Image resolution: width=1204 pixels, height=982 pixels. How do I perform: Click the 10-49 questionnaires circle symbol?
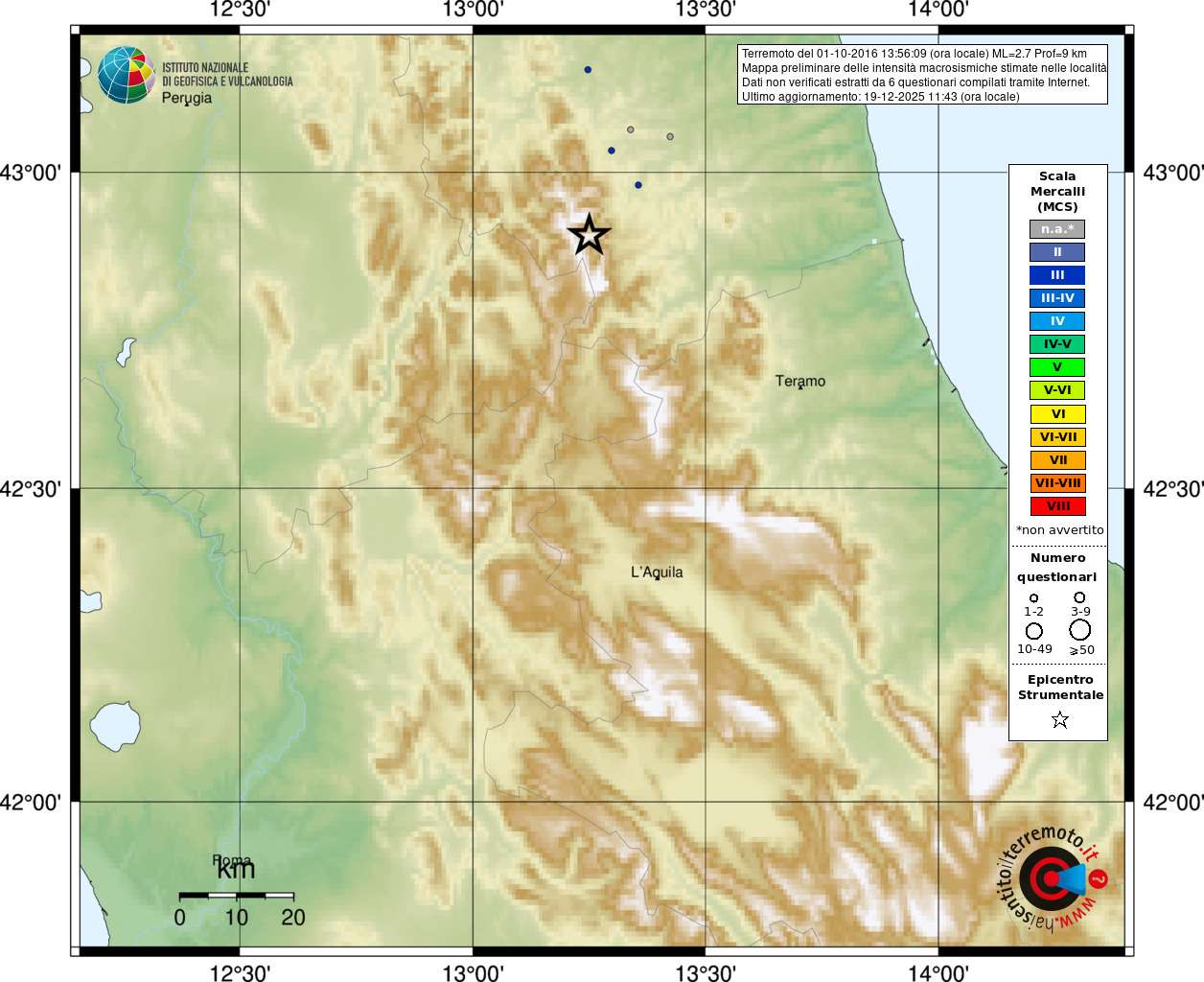pos(1034,631)
